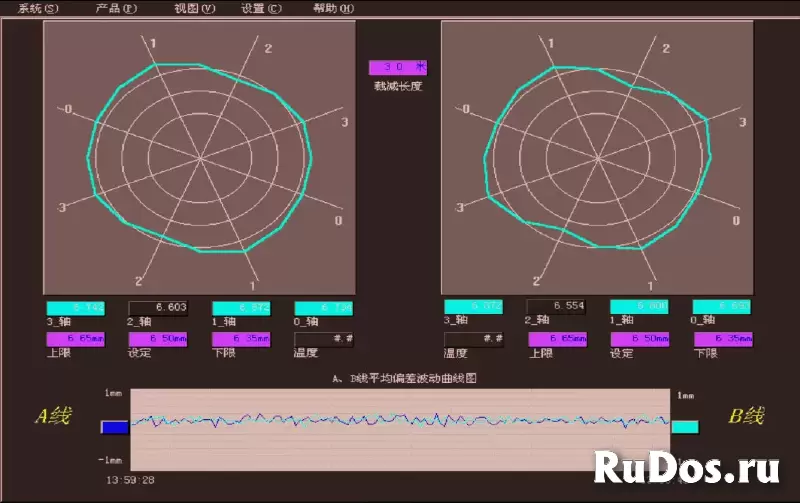Click left panel's 温度 value box
Screen dimensions: 800x503
click(325, 339)
